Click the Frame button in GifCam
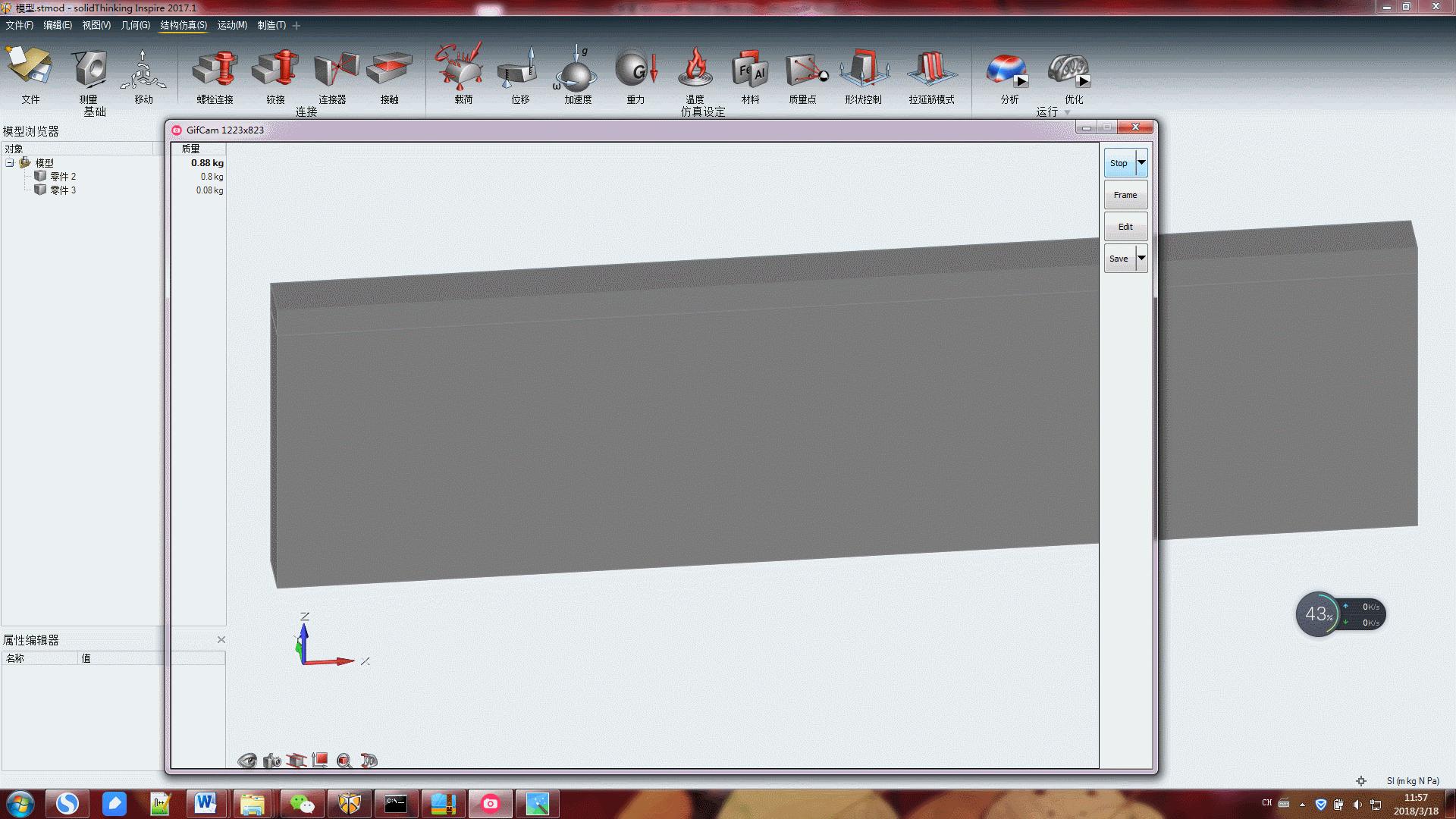 click(1125, 195)
